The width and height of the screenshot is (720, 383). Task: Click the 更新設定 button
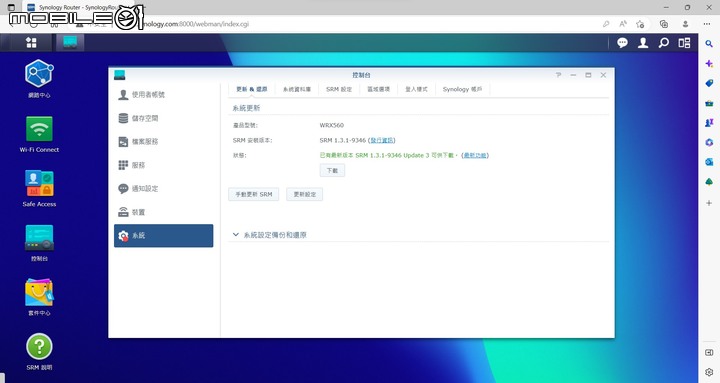point(304,194)
